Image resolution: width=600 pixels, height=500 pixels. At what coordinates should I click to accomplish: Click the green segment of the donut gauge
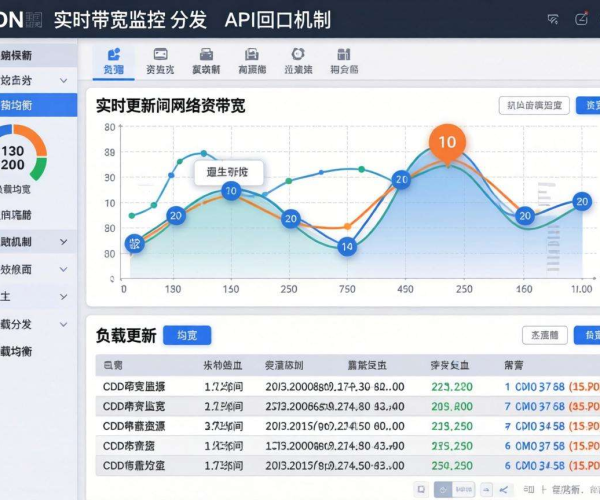(39, 169)
